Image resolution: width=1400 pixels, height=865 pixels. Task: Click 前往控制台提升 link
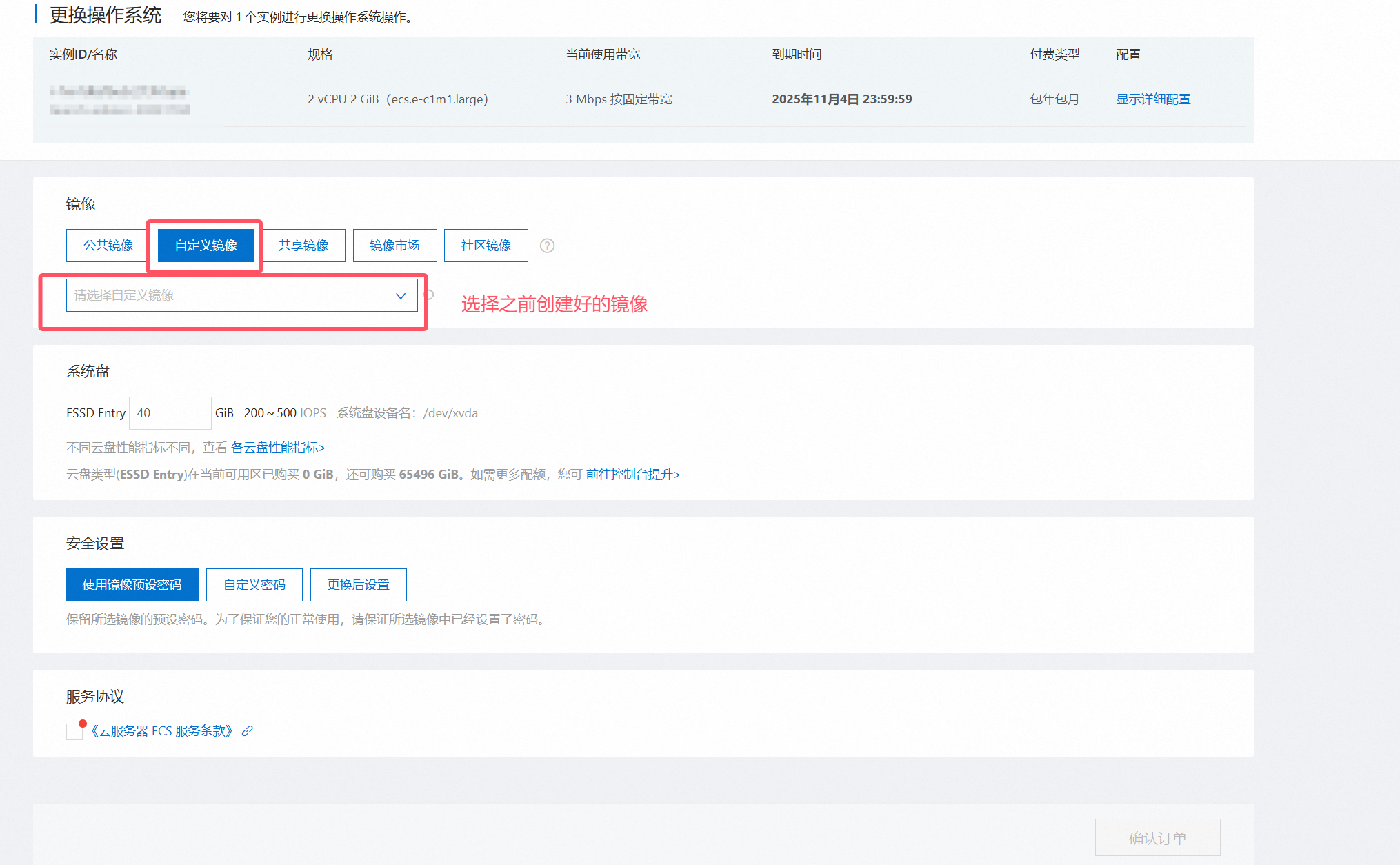(632, 475)
